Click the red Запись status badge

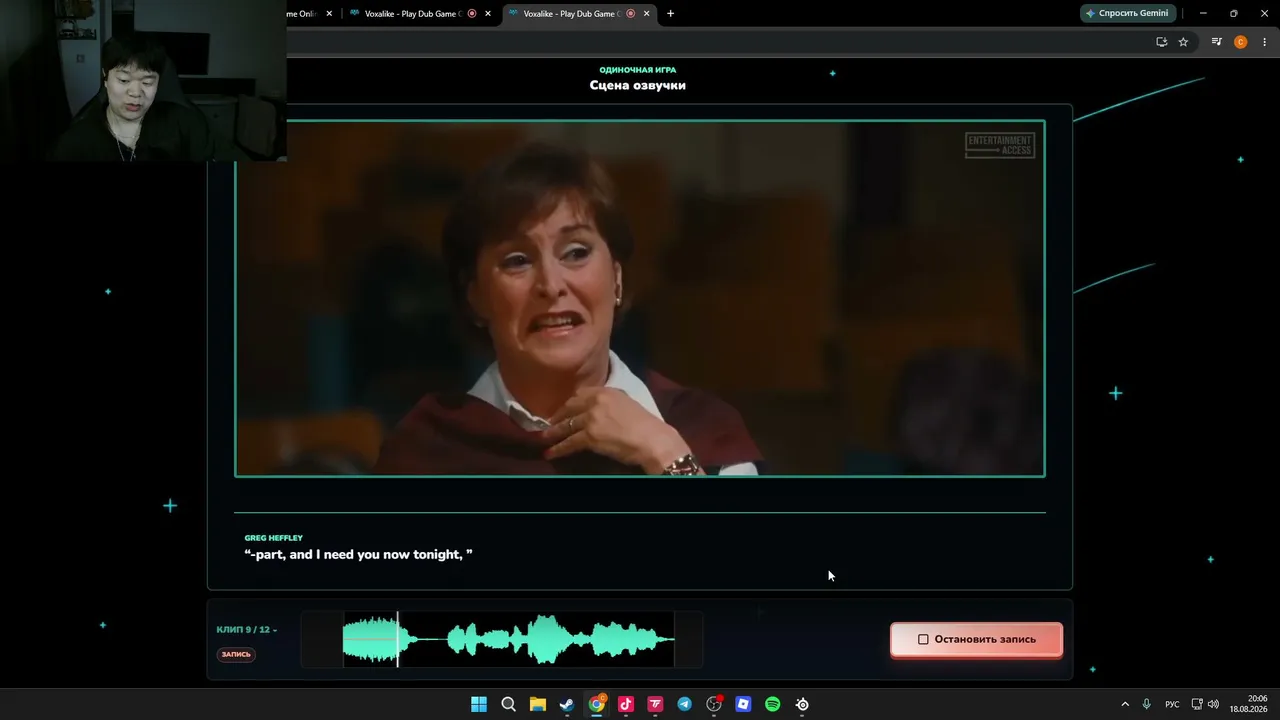[x=236, y=654]
